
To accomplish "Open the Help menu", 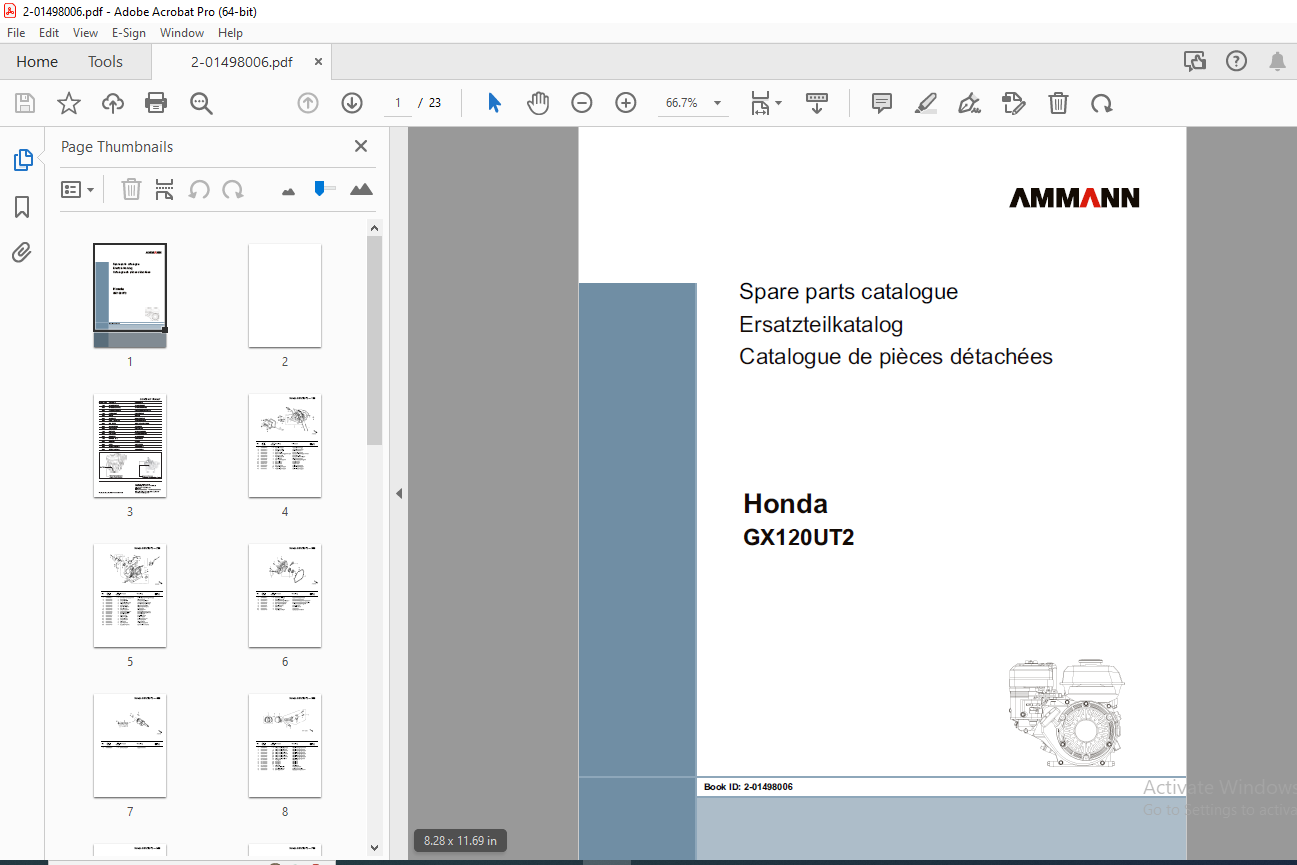I will click(230, 33).
